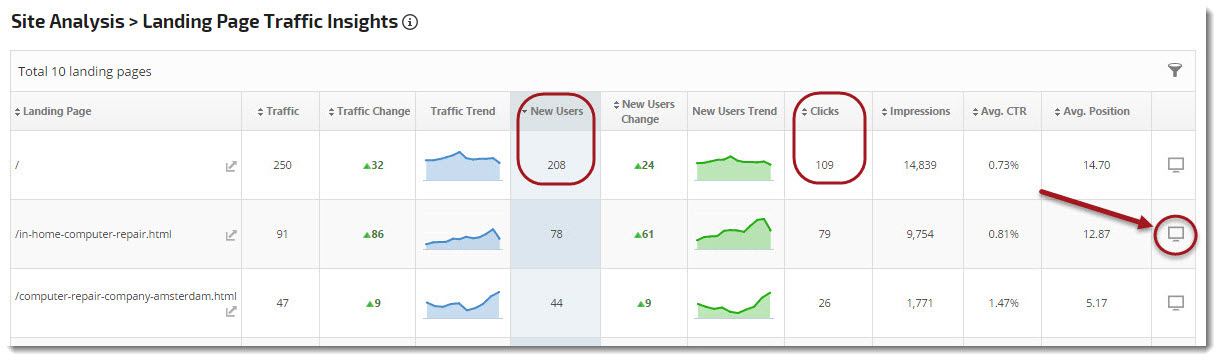1221x361 pixels.
Task: Sort by New Users Change column
Action: click(643, 111)
